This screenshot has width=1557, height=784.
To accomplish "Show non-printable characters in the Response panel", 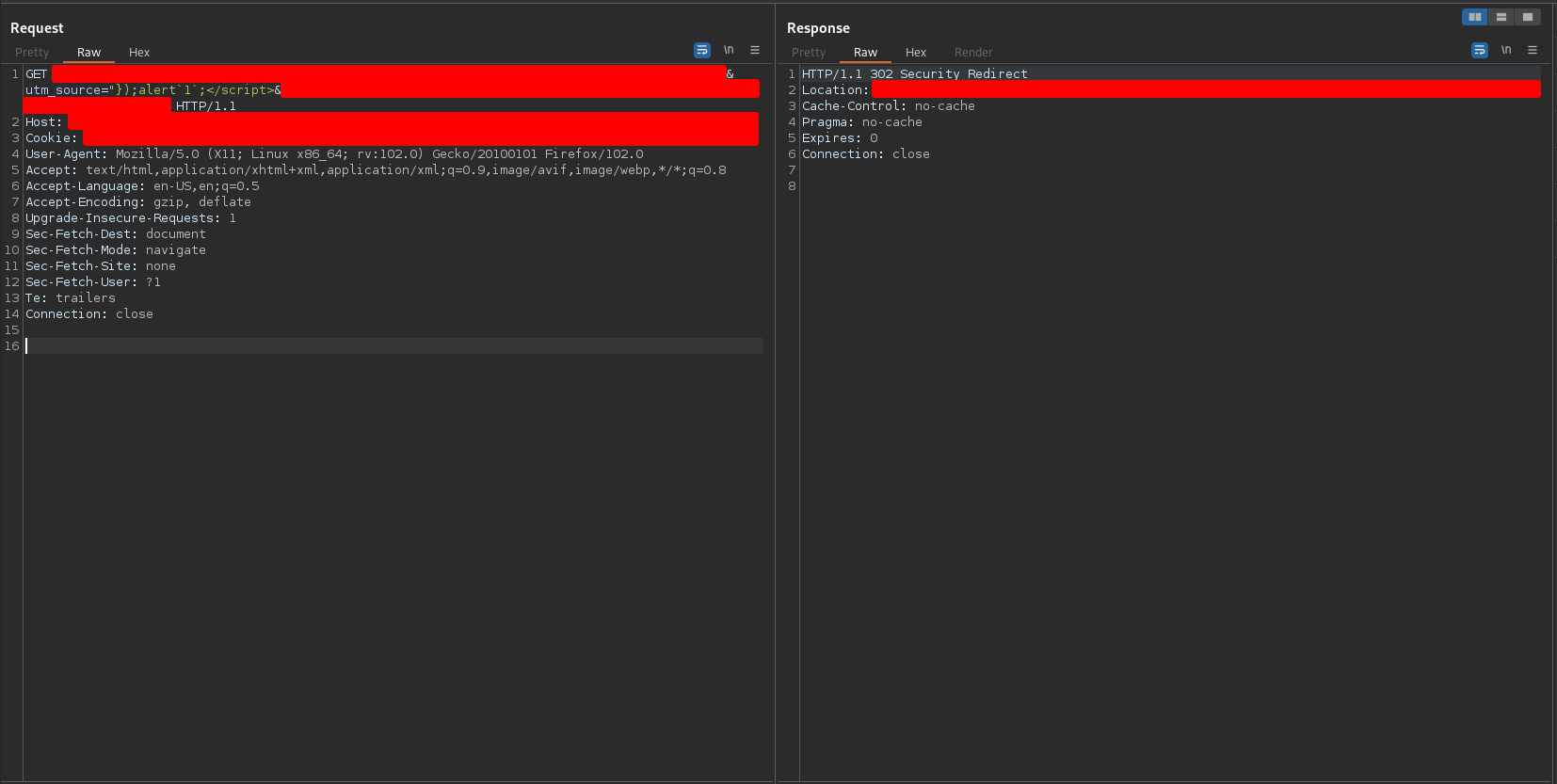I will [1506, 50].
